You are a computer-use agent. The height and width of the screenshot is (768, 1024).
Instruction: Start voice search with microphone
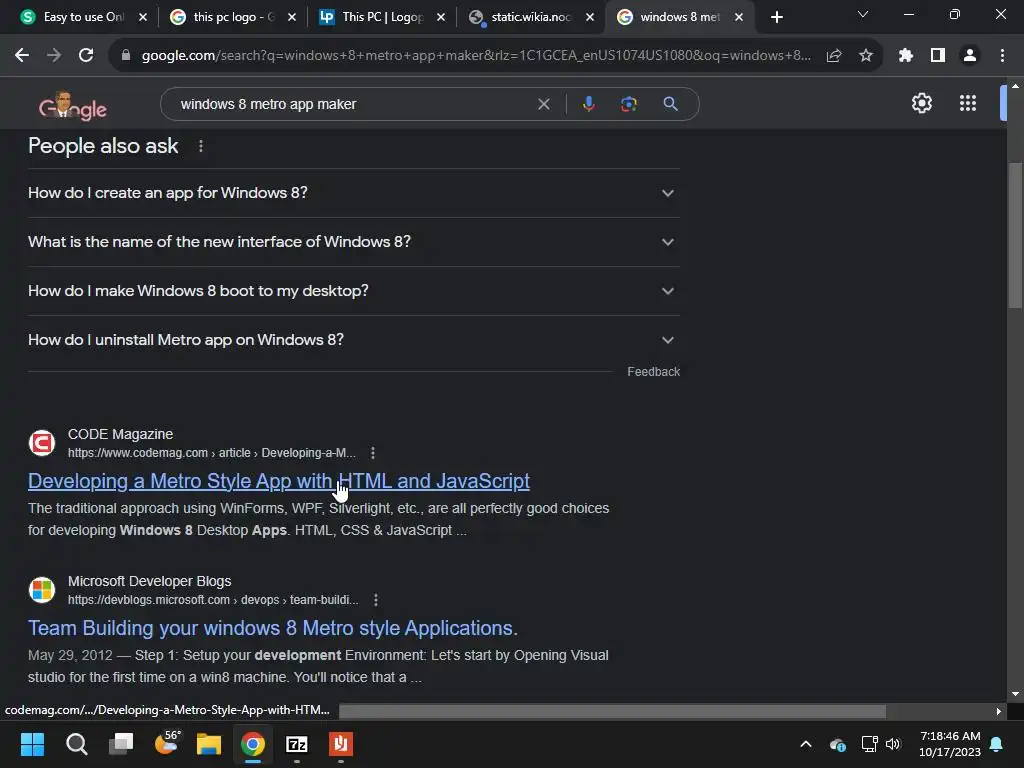(x=588, y=104)
